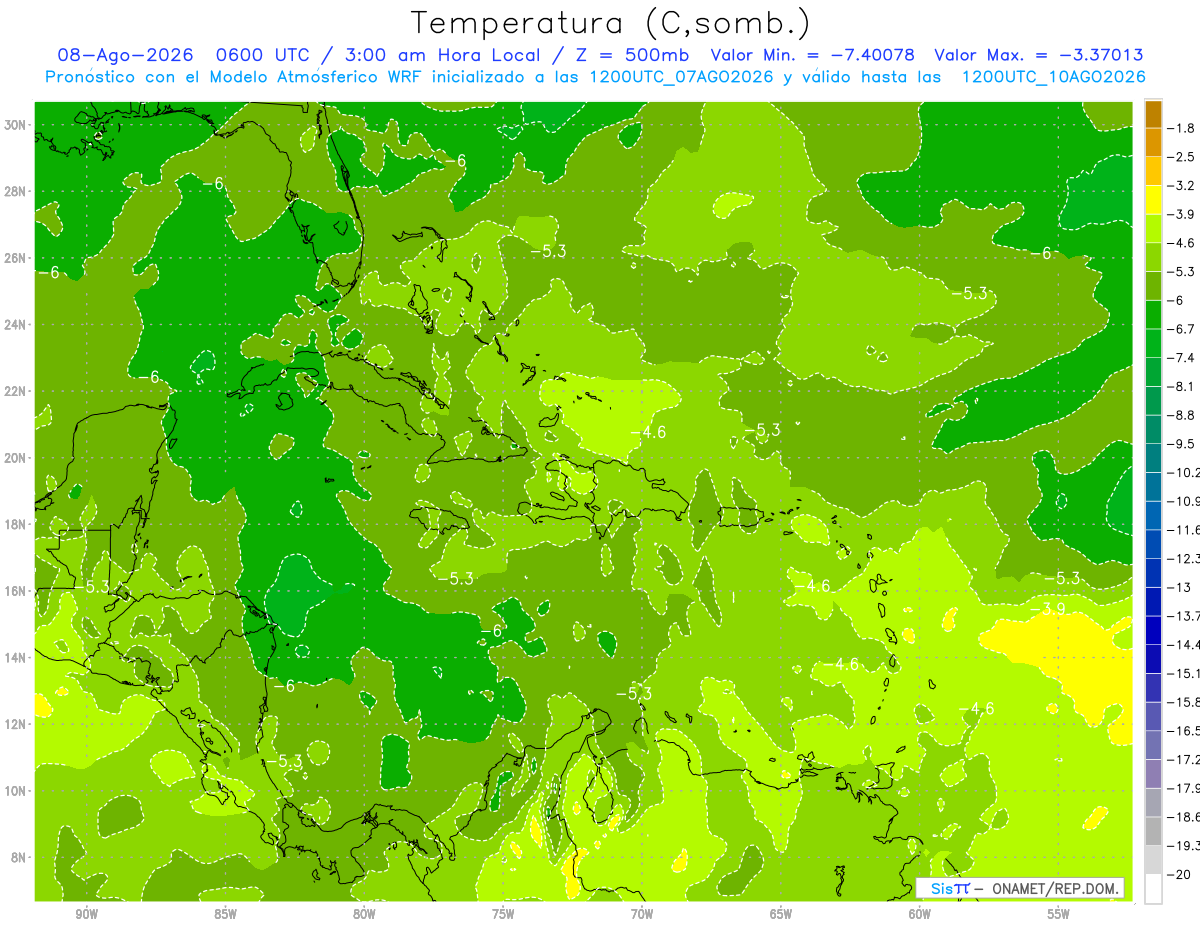Click the -3.9 contour label on the map
The width and height of the screenshot is (1200, 927).
[x=1048, y=608]
